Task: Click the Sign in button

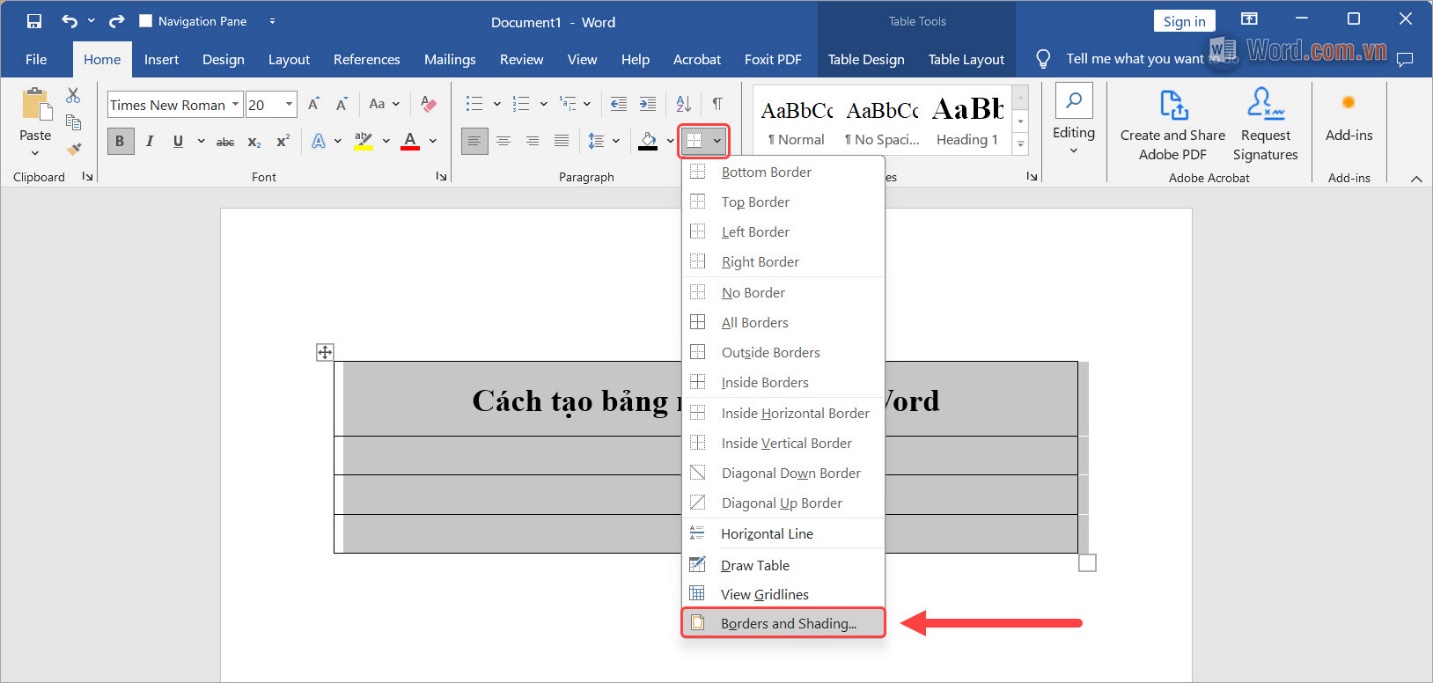Action: pos(1184,20)
